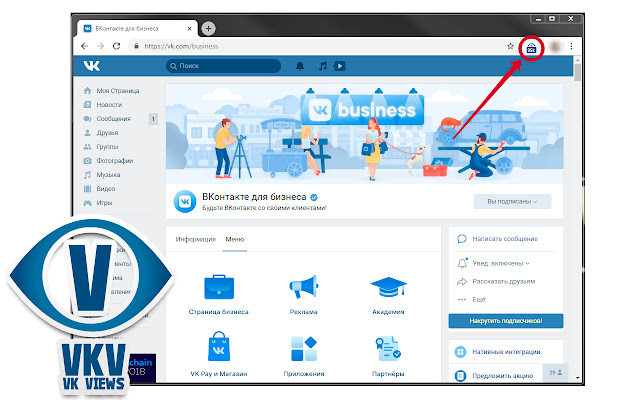The height and width of the screenshot is (400, 640).
Task: Click the VK logo in header
Action: click(x=91, y=66)
